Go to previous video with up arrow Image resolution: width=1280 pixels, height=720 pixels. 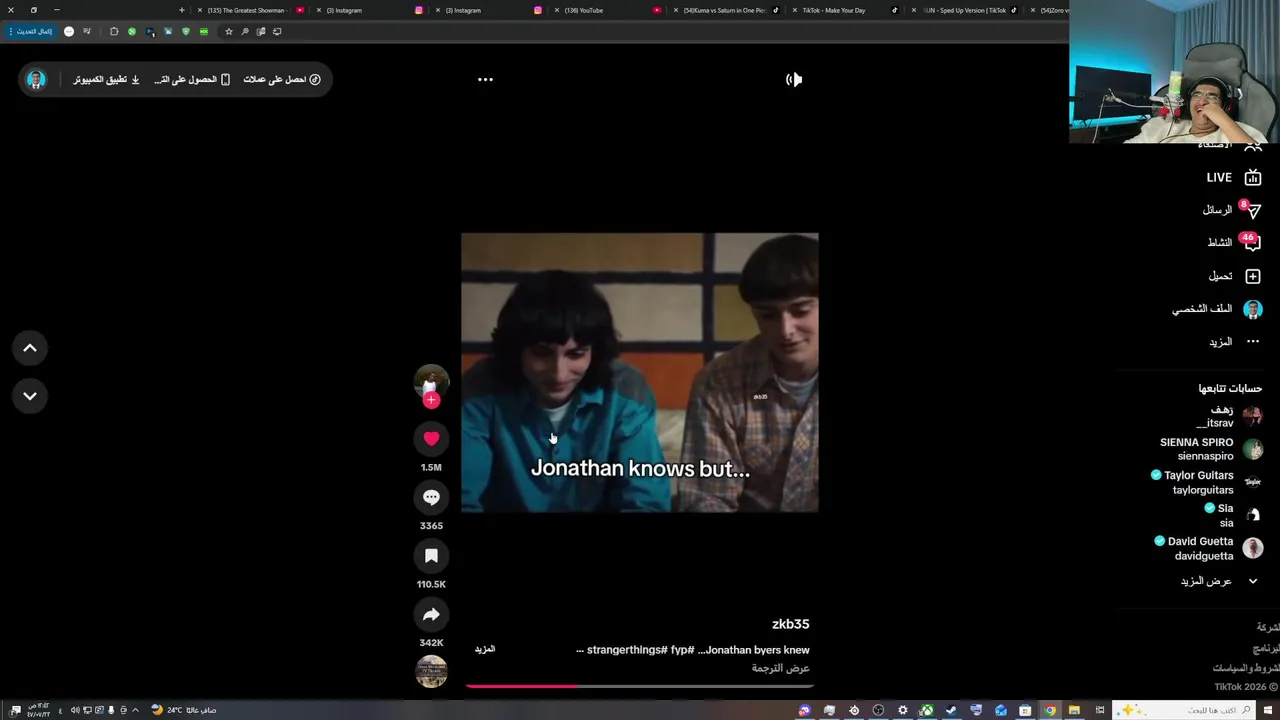click(x=30, y=348)
